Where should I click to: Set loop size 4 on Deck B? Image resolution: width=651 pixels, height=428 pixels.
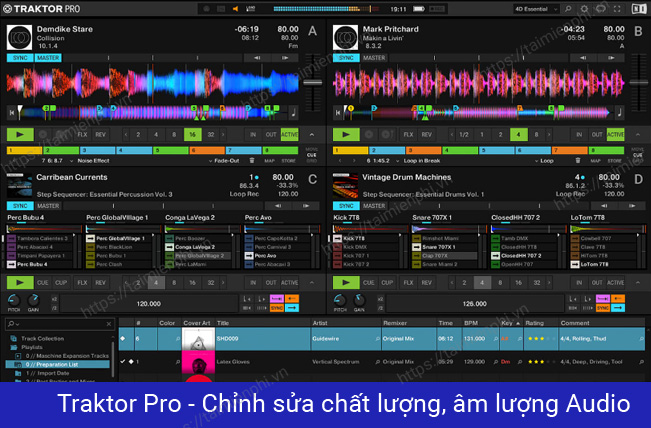coord(518,135)
